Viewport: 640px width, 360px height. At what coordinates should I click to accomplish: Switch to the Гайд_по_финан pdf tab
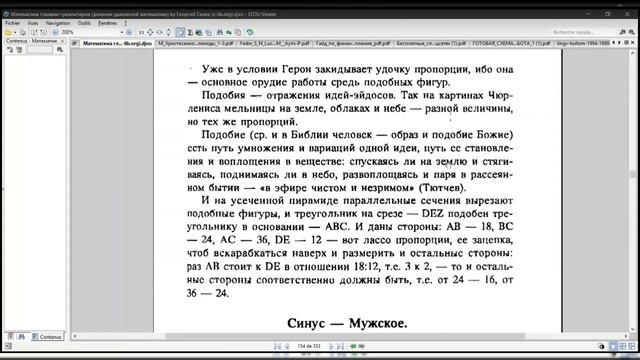point(353,43)
